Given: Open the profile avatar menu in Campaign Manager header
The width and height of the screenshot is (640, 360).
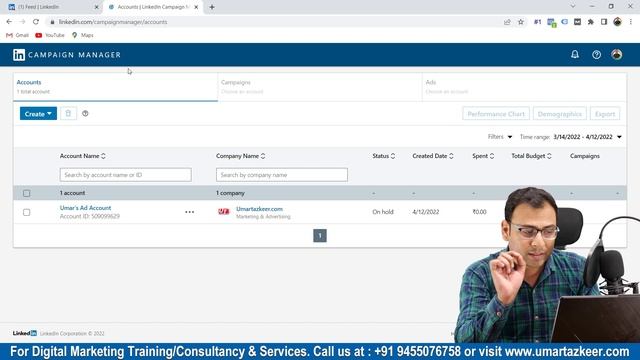Looking at the screenshot, I should (x=617, y=54).
